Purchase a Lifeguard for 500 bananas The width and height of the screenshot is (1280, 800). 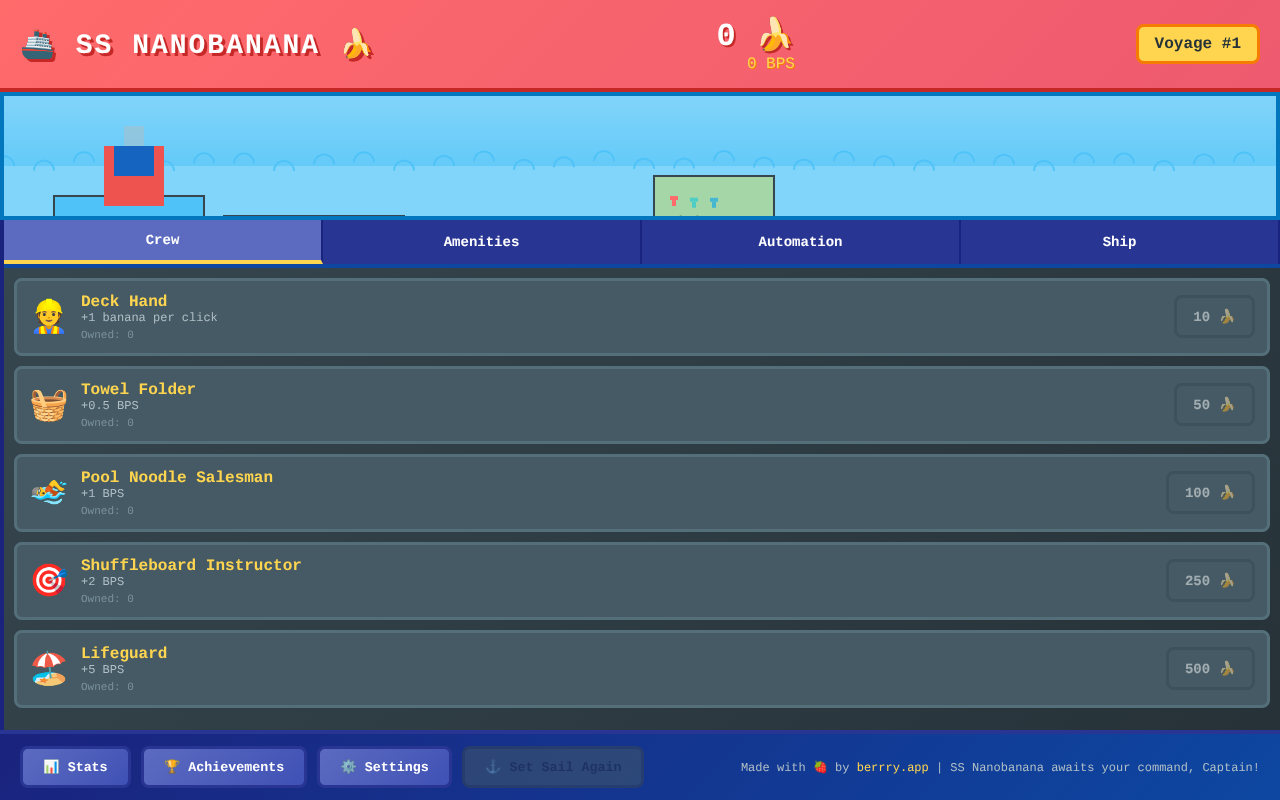coord(1210,668)
